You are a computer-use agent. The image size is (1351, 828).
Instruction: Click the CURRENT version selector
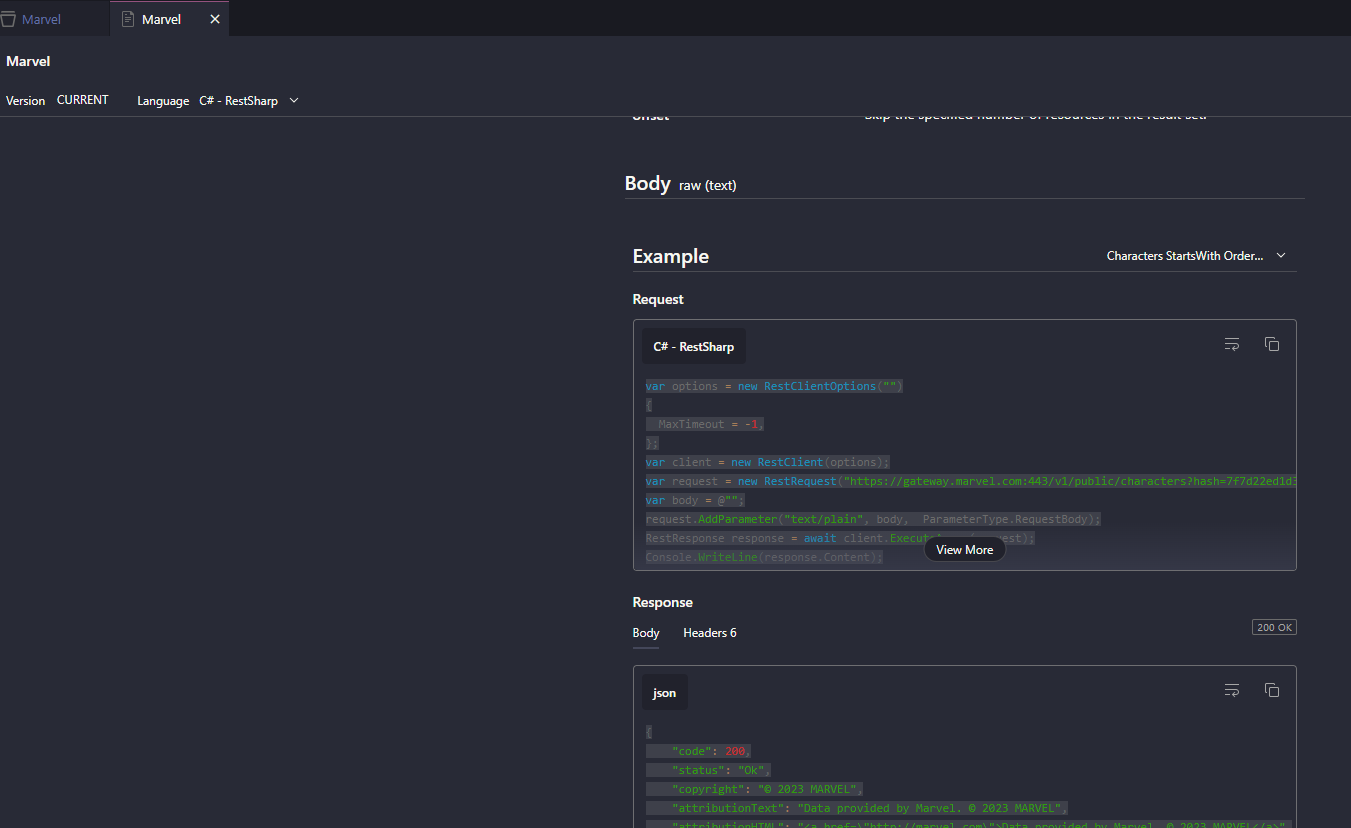tap(82, 100)
